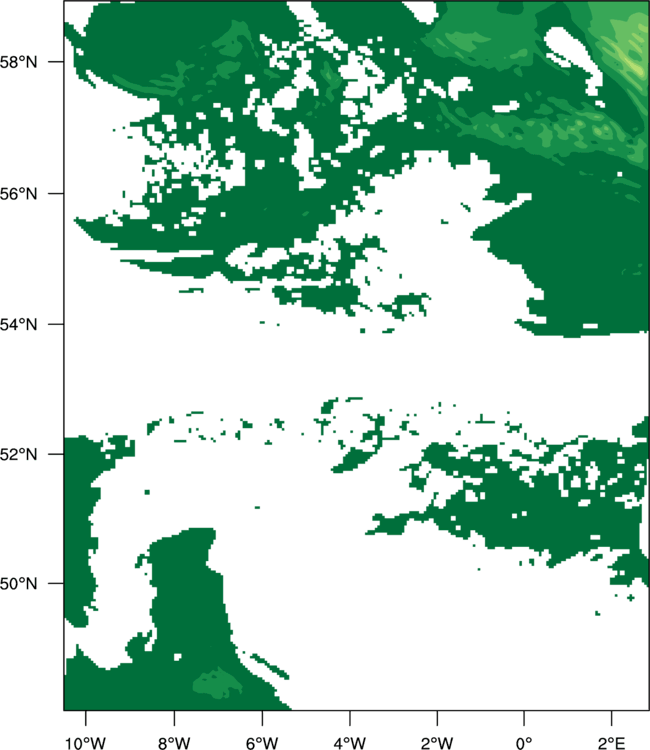The width and height of the screenshot is (650, 750).
Task: Click the 8°W longitude label
Action: point(174,743)
